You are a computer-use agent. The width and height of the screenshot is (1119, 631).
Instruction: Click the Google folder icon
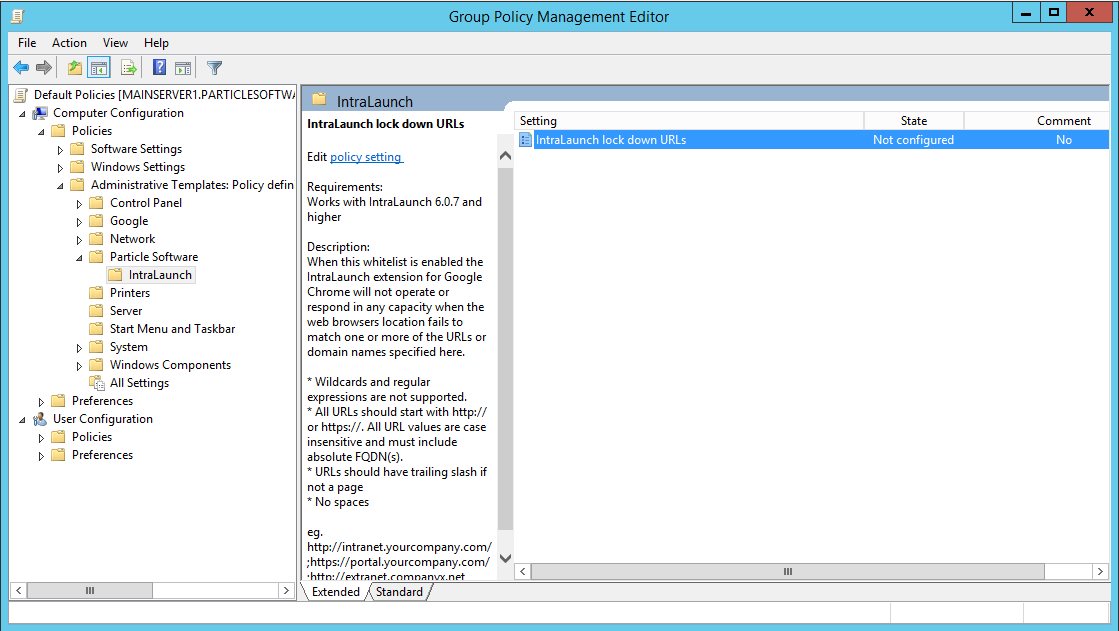pos(96,221)
